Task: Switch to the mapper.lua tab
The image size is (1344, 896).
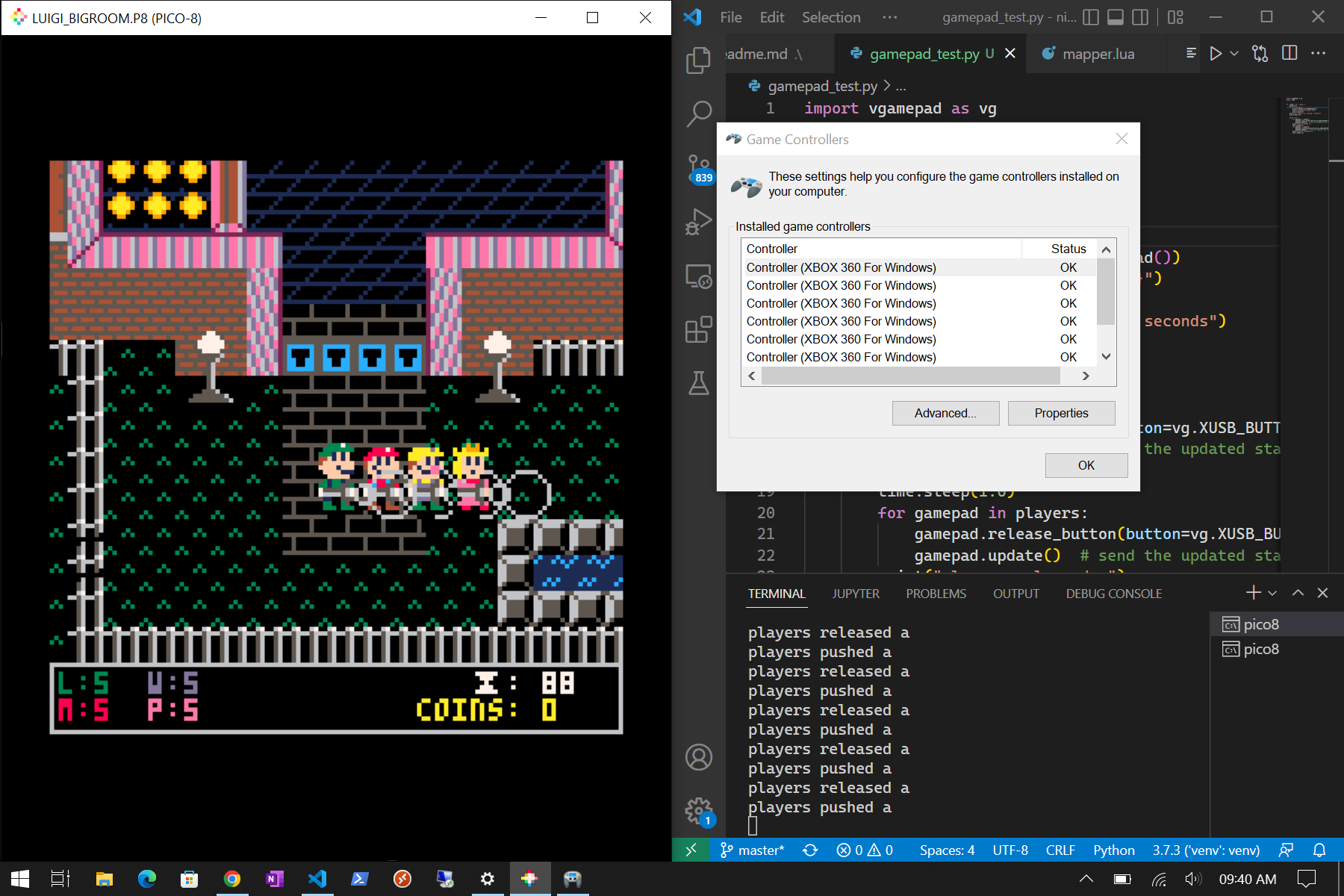Action: (1098, 54)
